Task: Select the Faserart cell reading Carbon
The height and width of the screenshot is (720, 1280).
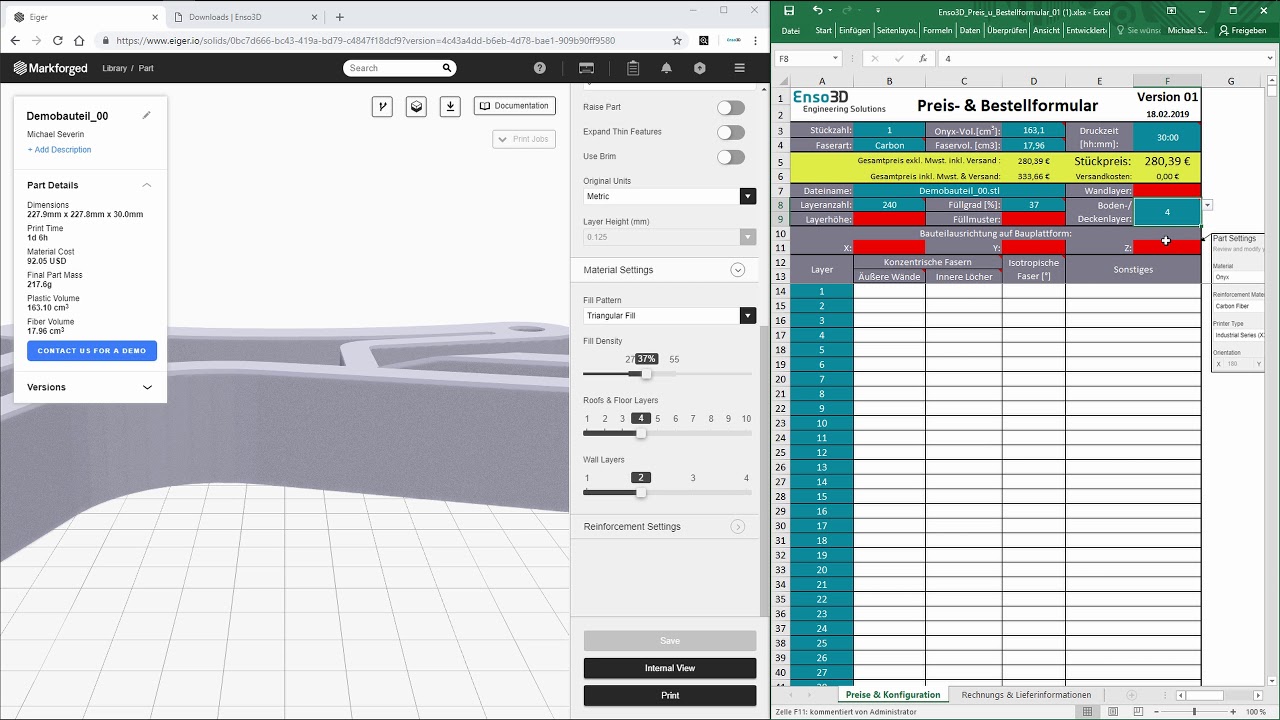Action: click(x=889, y=145)
